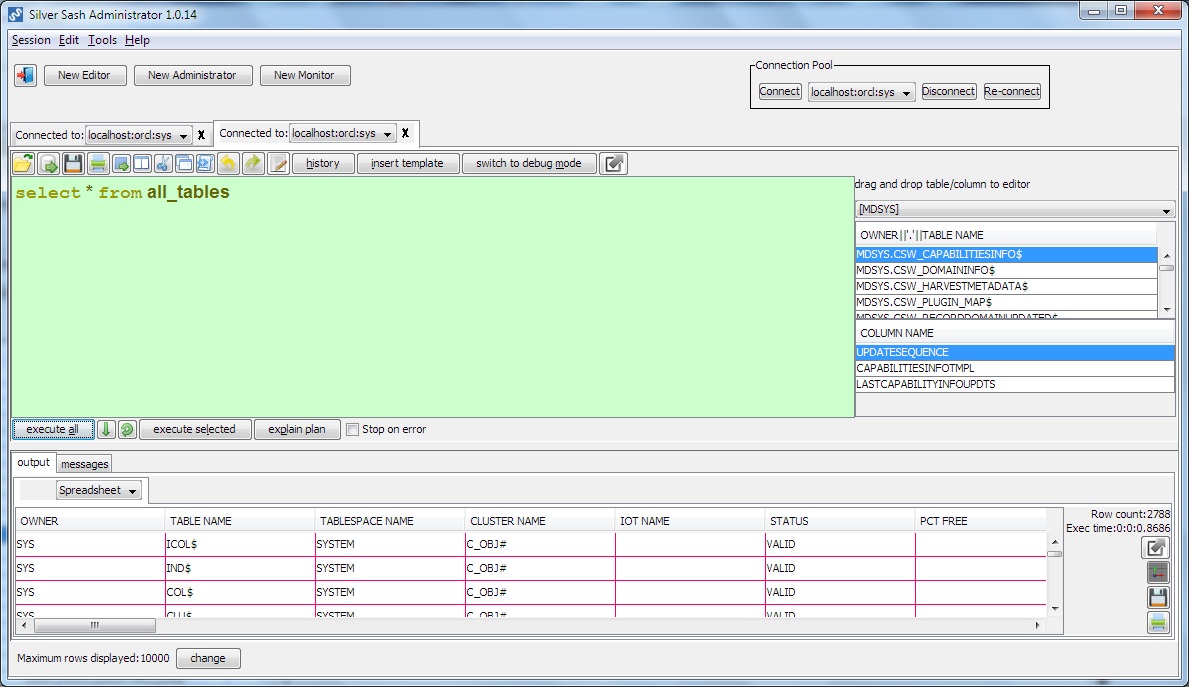Pop out the results with the detach icon
1189x687 pixels.
[x=1156, y=547]
